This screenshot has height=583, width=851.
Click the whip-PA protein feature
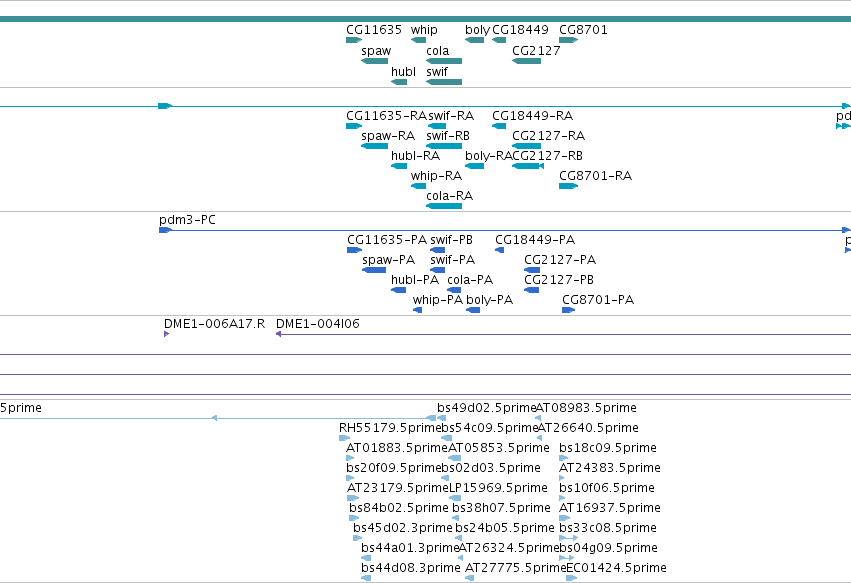coord(417,310)
